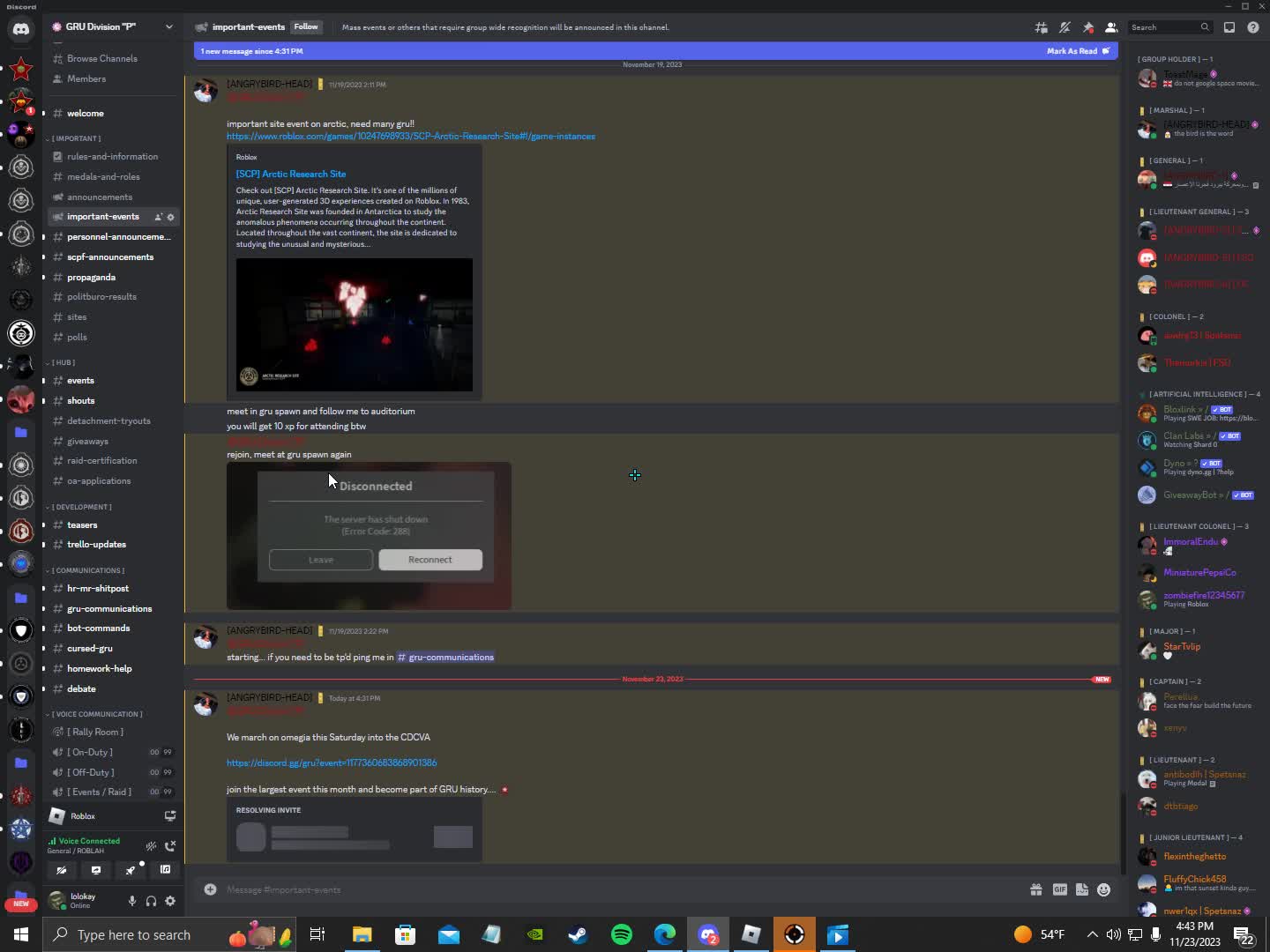Image resolution: width=1270 pixels, height=952 pixels.
Task: Toggle the member list visibility
Action: coord(1111,27)
